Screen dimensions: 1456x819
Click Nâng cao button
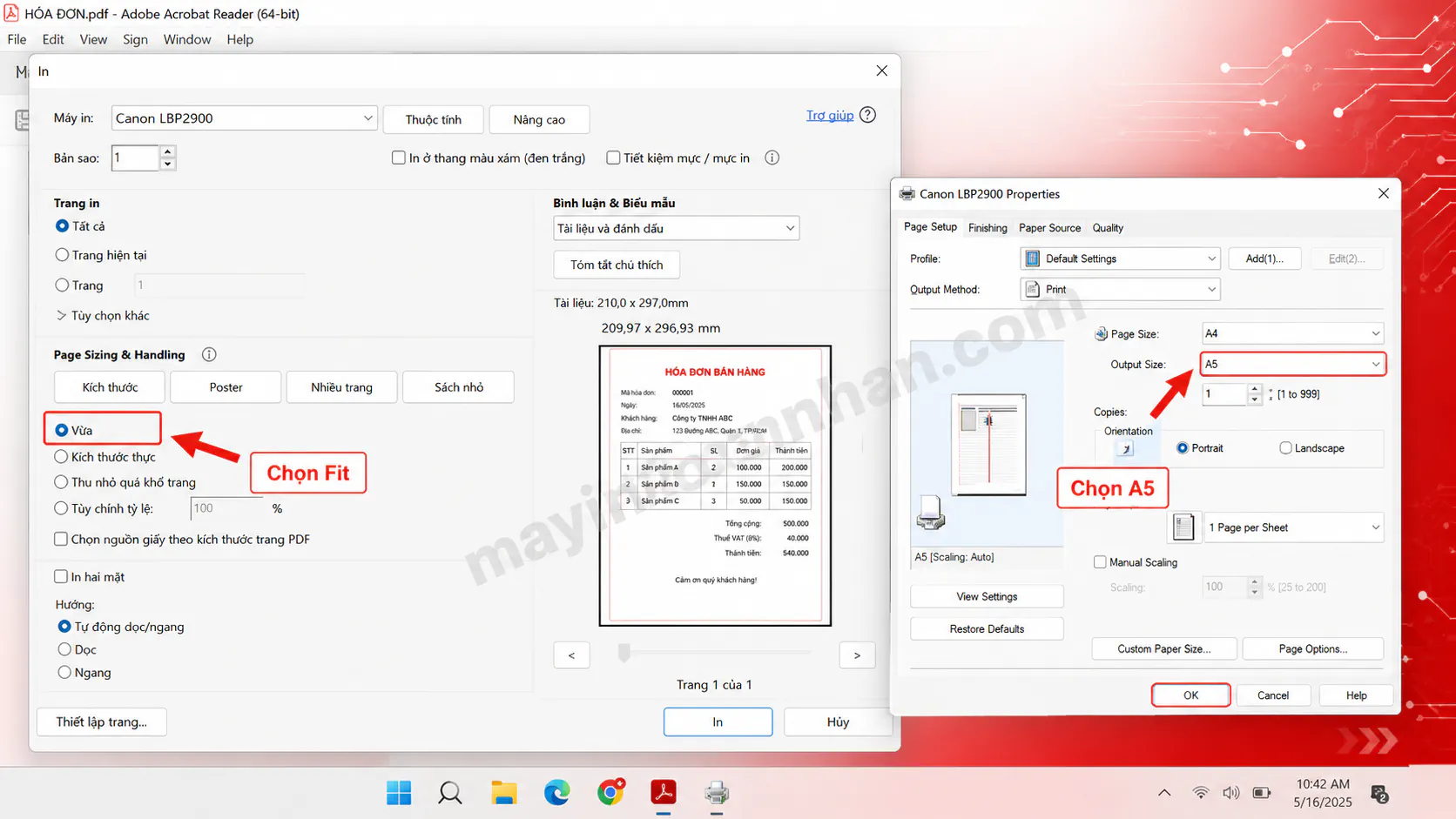pos(539,119)
